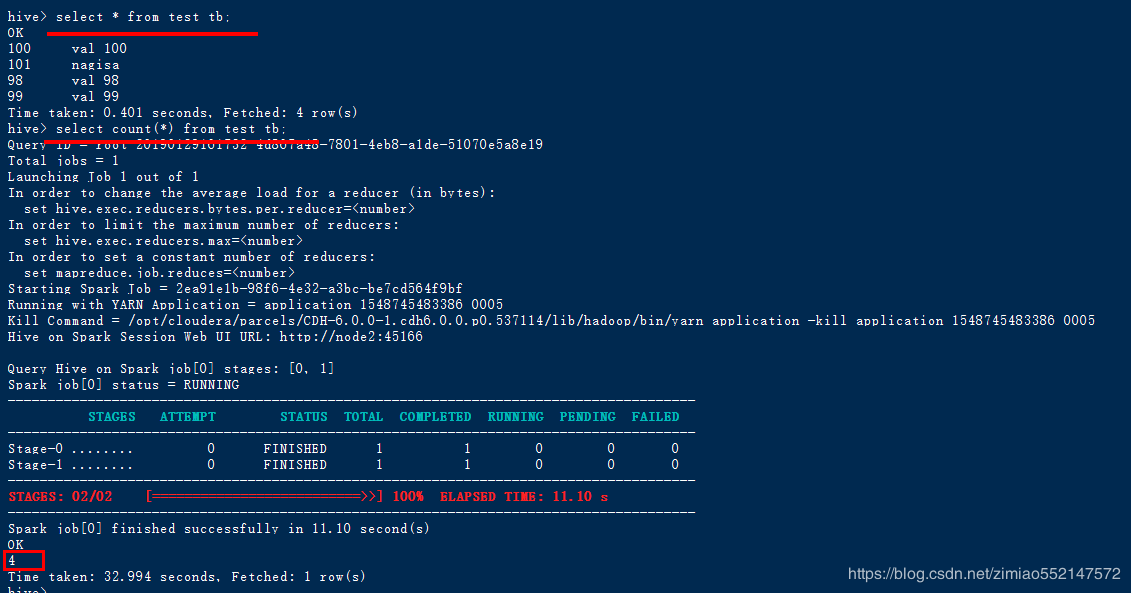Viewport: 1131px width, 593px height.
Task: Click the FAILED column header
Action: point(655,417)
